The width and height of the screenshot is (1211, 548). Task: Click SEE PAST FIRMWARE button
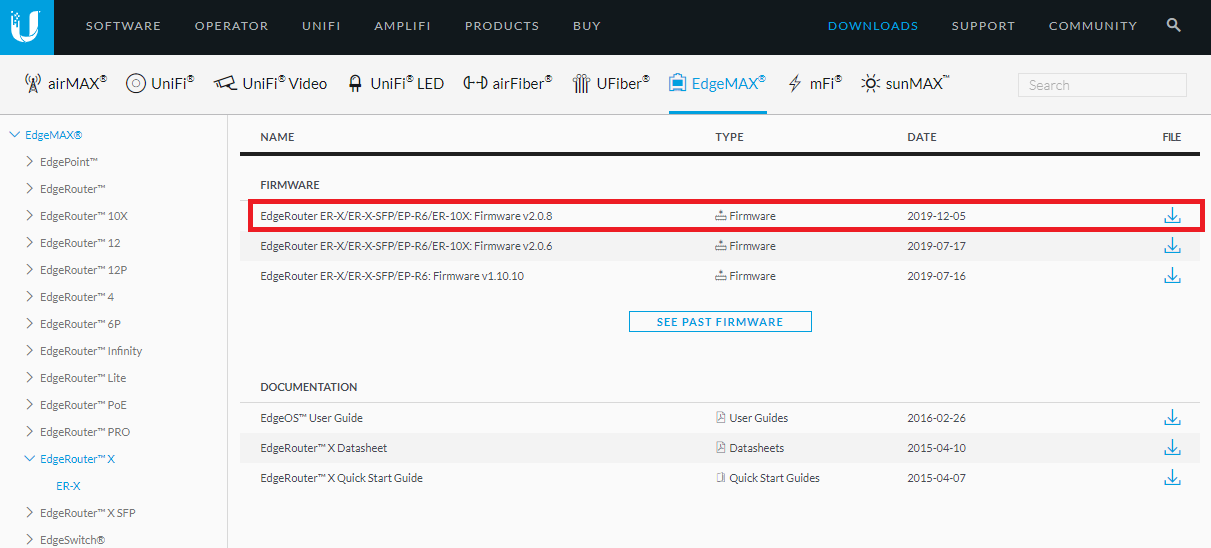[x=720, y=322]
